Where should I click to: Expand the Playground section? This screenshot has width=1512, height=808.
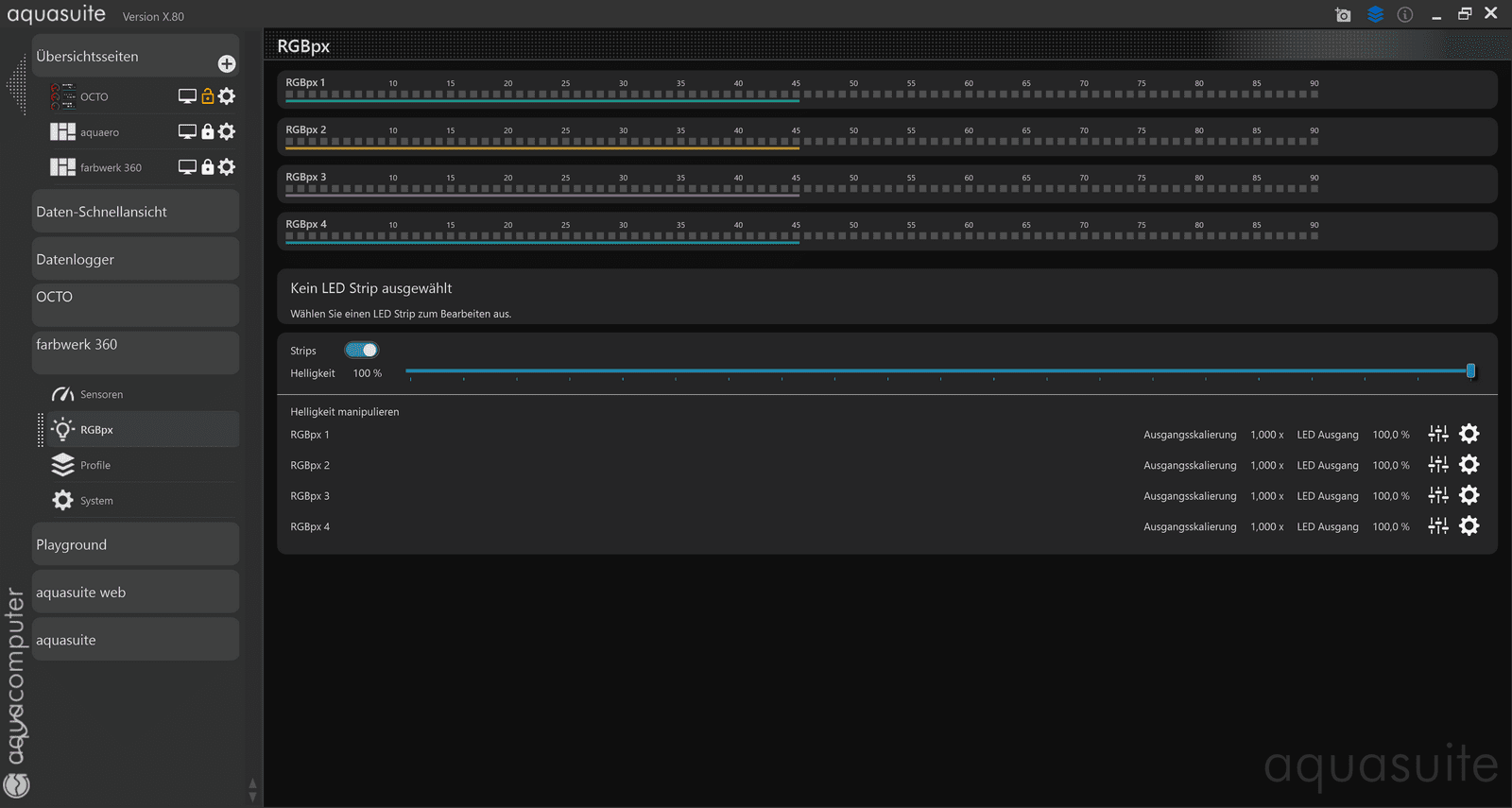click(135, 544)
